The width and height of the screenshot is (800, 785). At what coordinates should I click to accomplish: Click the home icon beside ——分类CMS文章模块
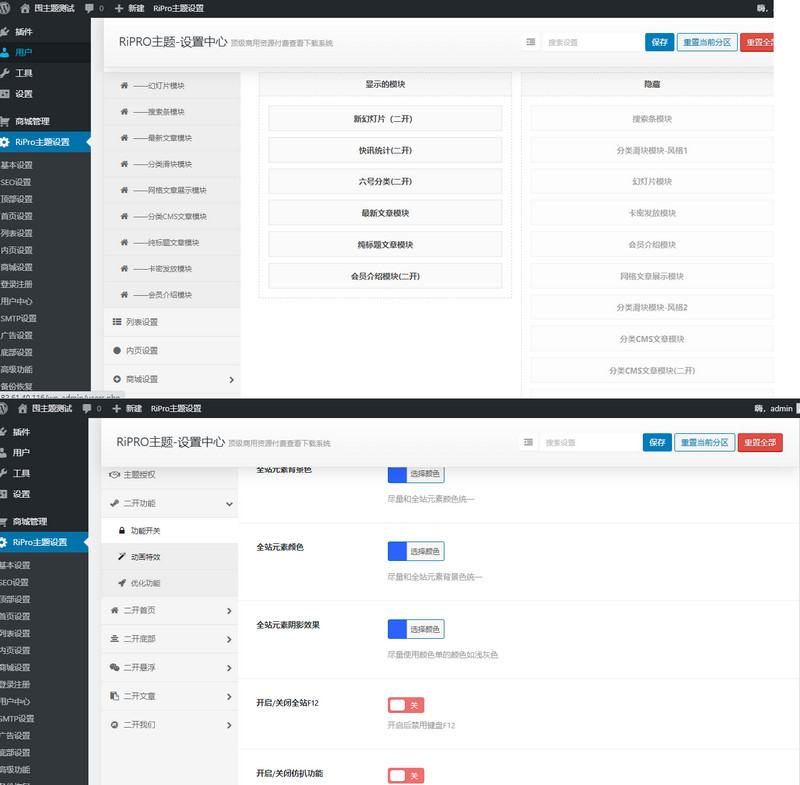point(124,216)
